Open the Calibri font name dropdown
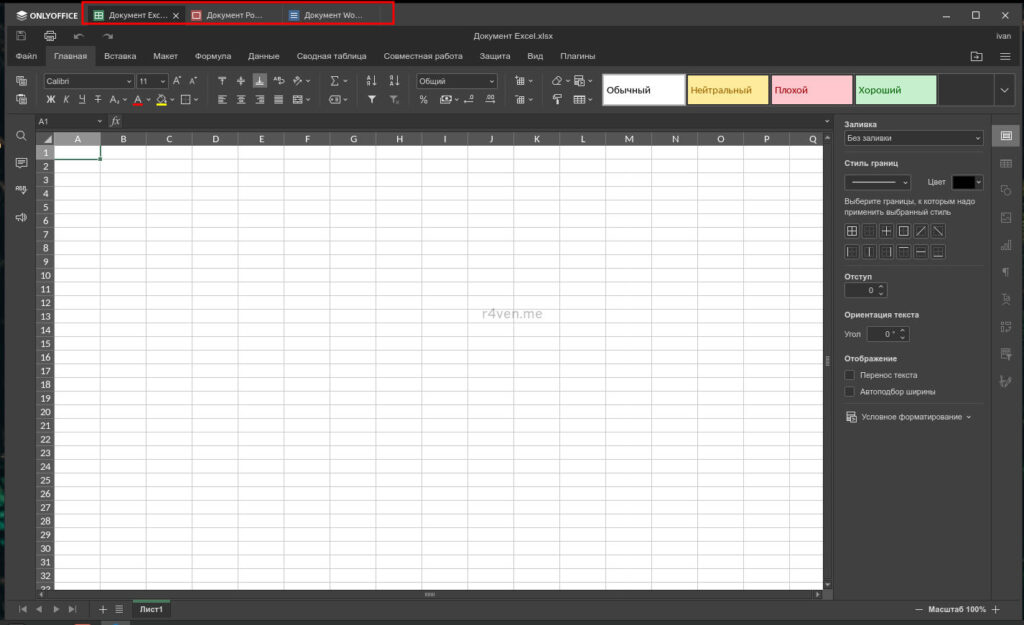 pyautogui.click(x=88, y=81)
